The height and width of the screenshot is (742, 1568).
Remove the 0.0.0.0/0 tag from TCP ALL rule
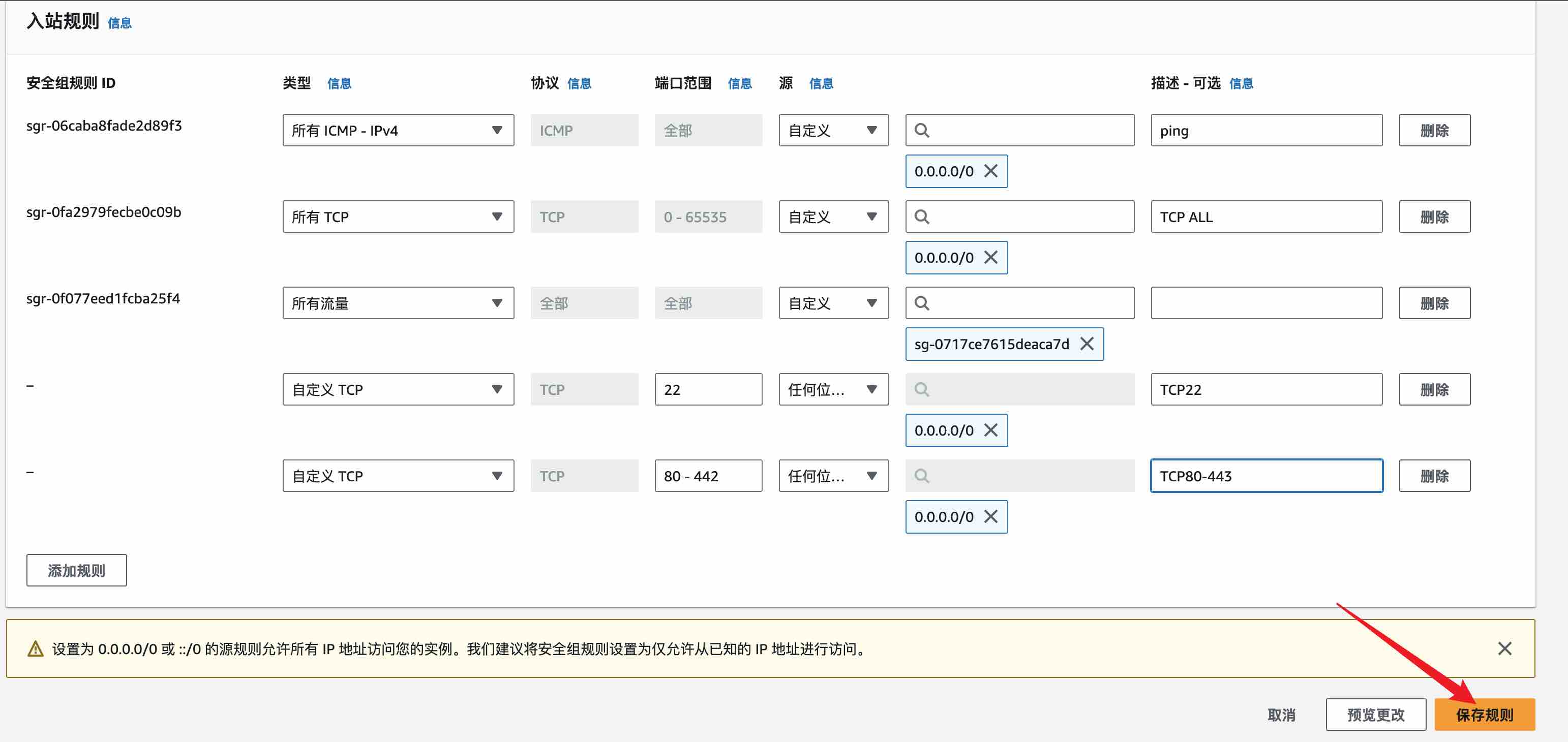coord(991,257)
